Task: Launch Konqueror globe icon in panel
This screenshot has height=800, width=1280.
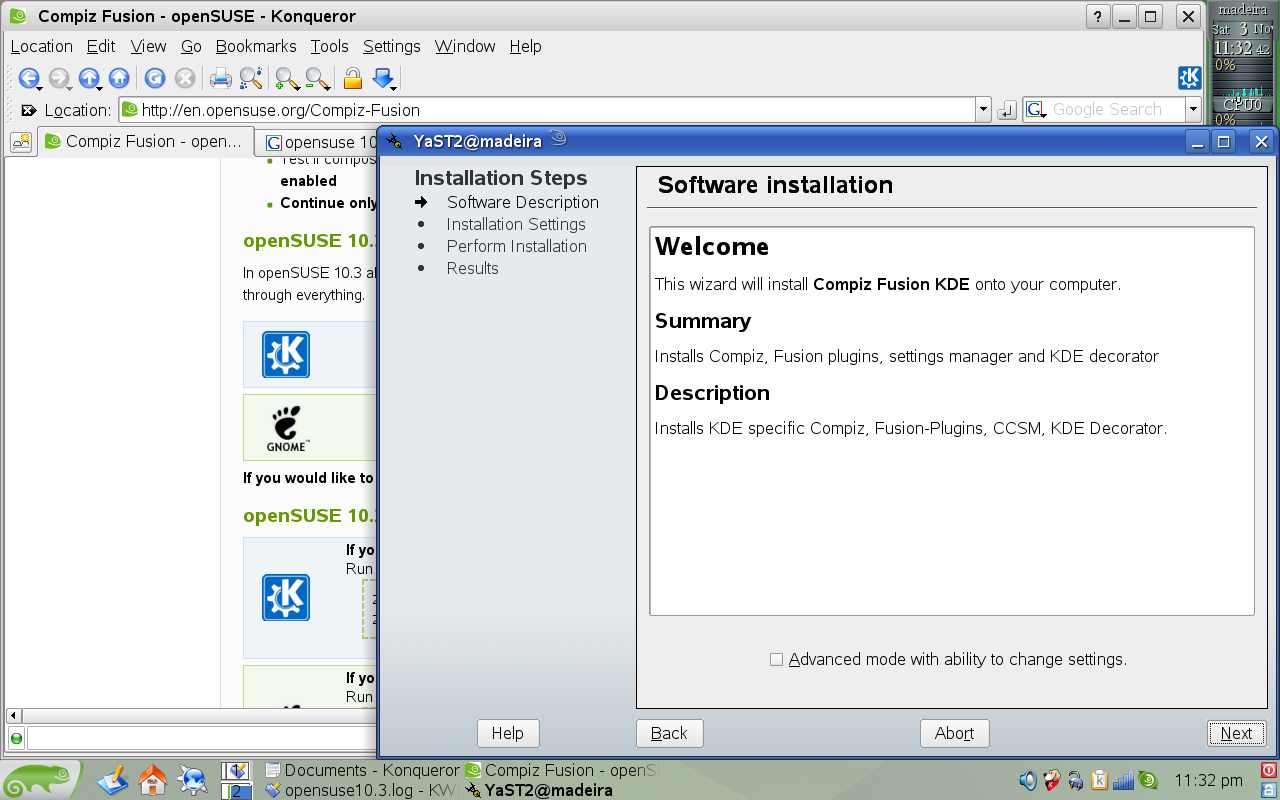Action: tap(192, 779)
